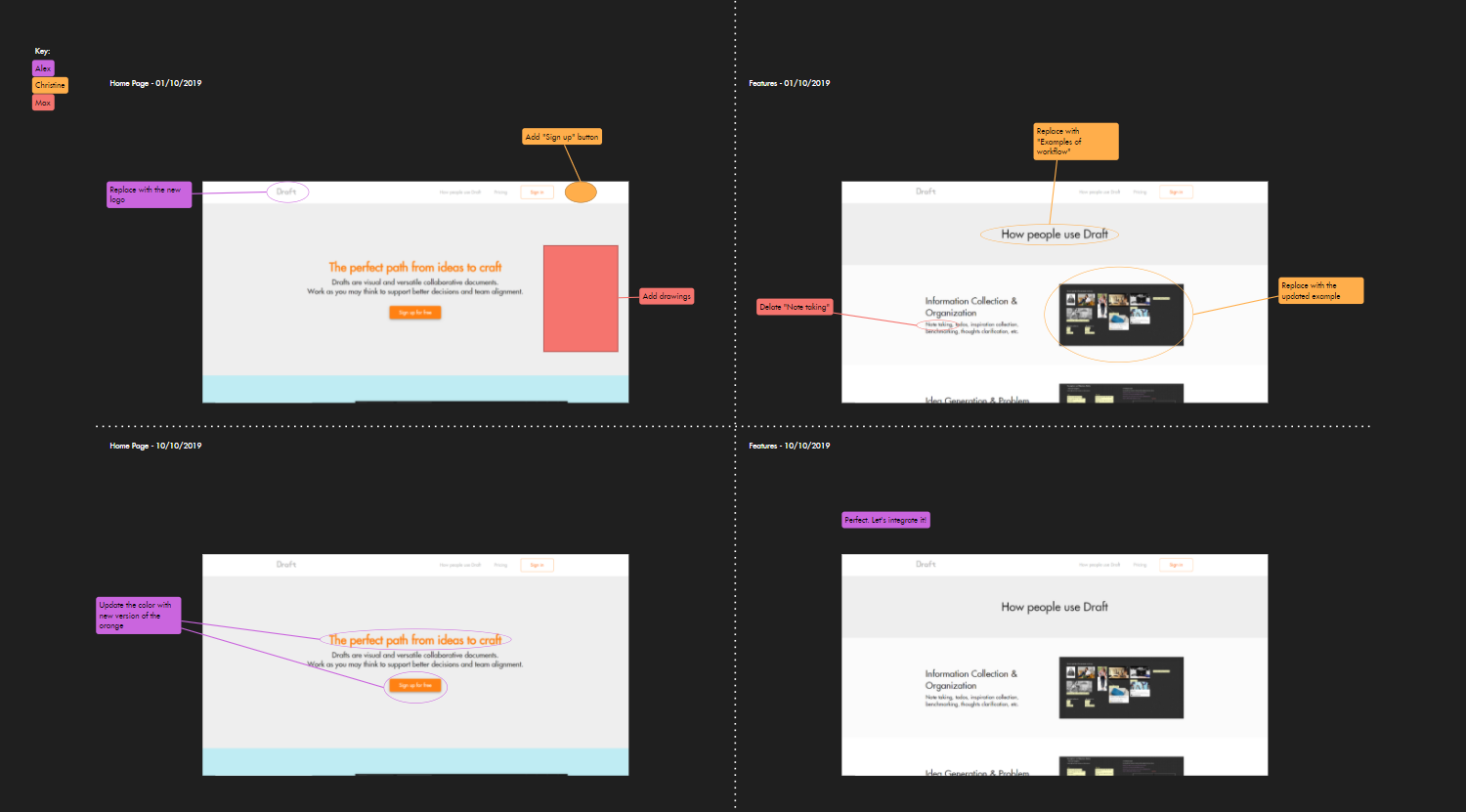
Task: Select the "Replace with the updated example" note
Action: point(1320,290)
